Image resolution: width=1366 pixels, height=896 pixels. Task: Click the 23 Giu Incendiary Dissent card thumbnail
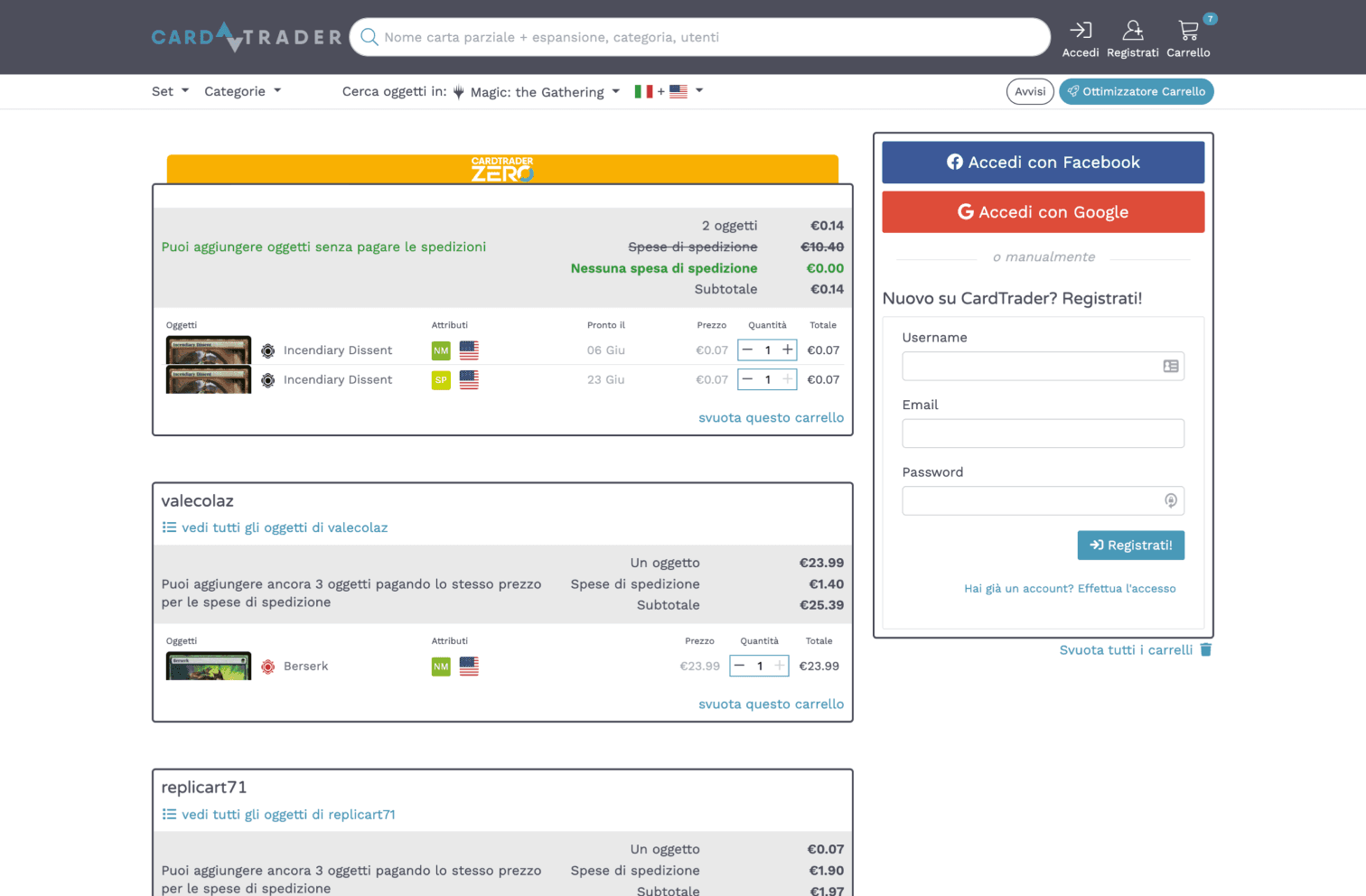pyautogui.click(x=209, y=379)
